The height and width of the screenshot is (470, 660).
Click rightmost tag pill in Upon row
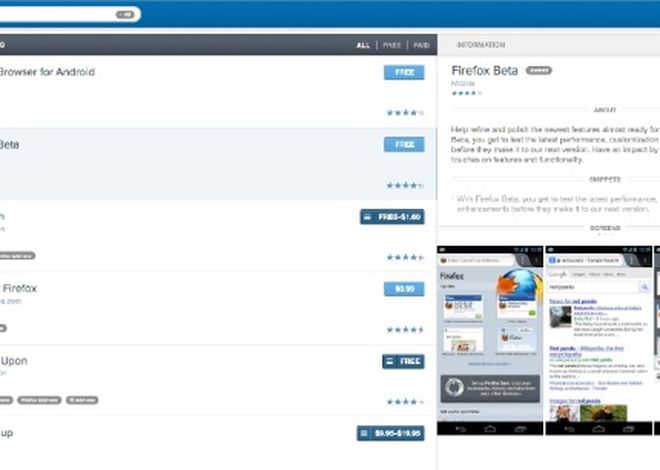coord(82,400)
